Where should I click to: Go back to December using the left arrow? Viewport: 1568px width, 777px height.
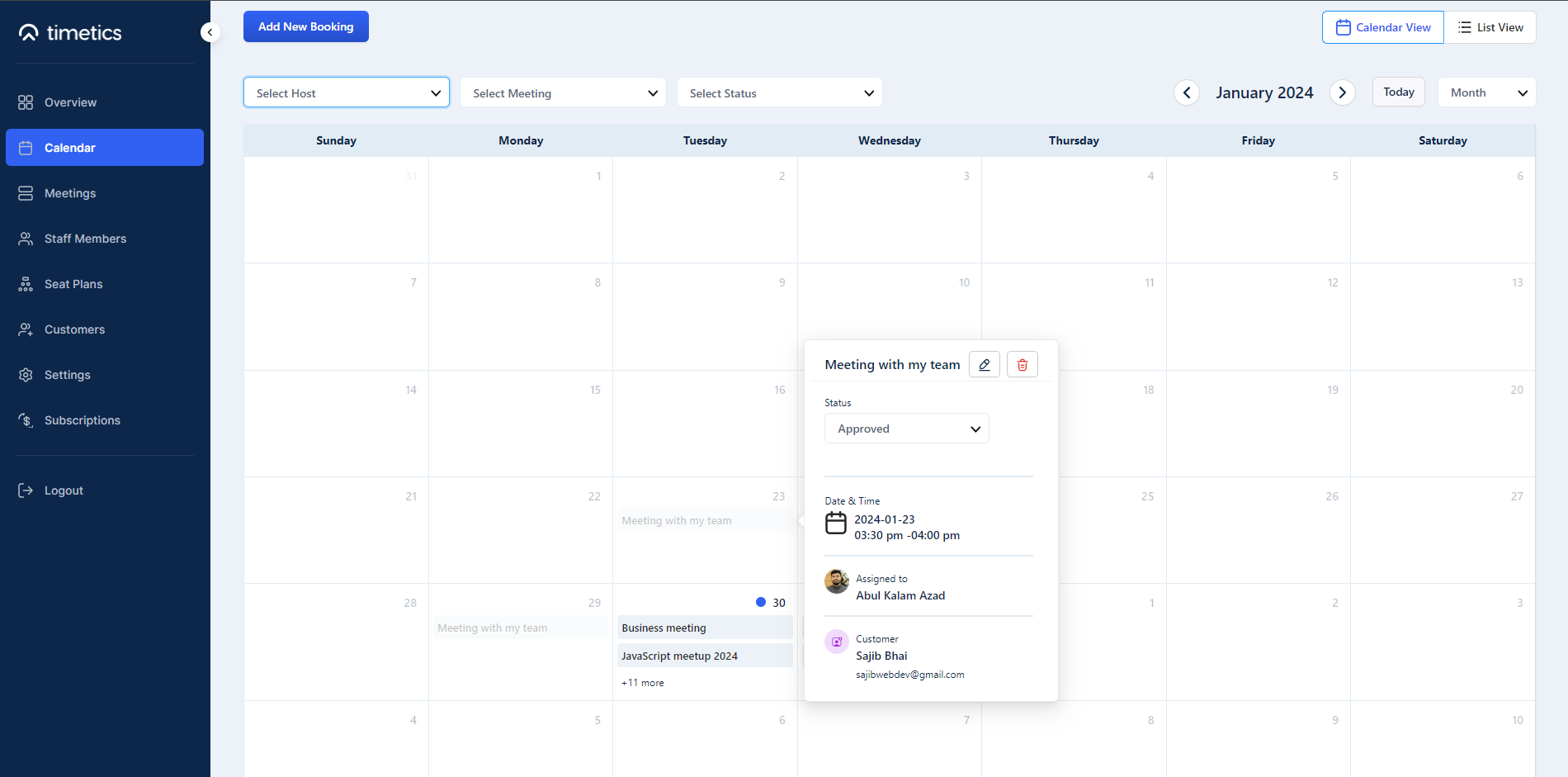[1186, 92]
